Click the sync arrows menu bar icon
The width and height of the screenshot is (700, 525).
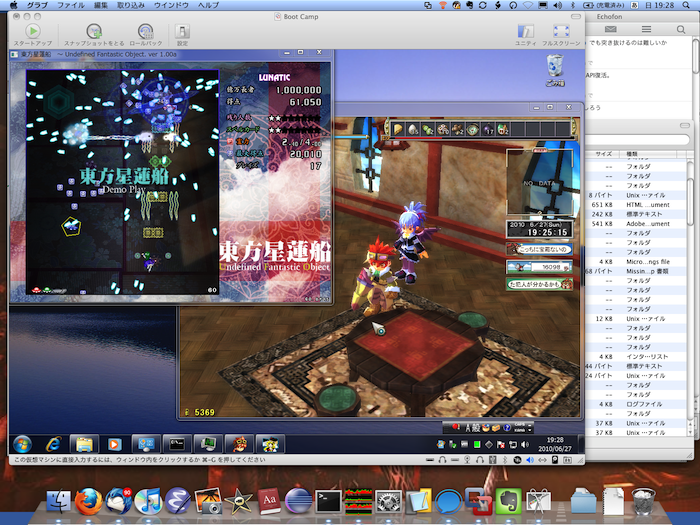click(x=483, y=5)
